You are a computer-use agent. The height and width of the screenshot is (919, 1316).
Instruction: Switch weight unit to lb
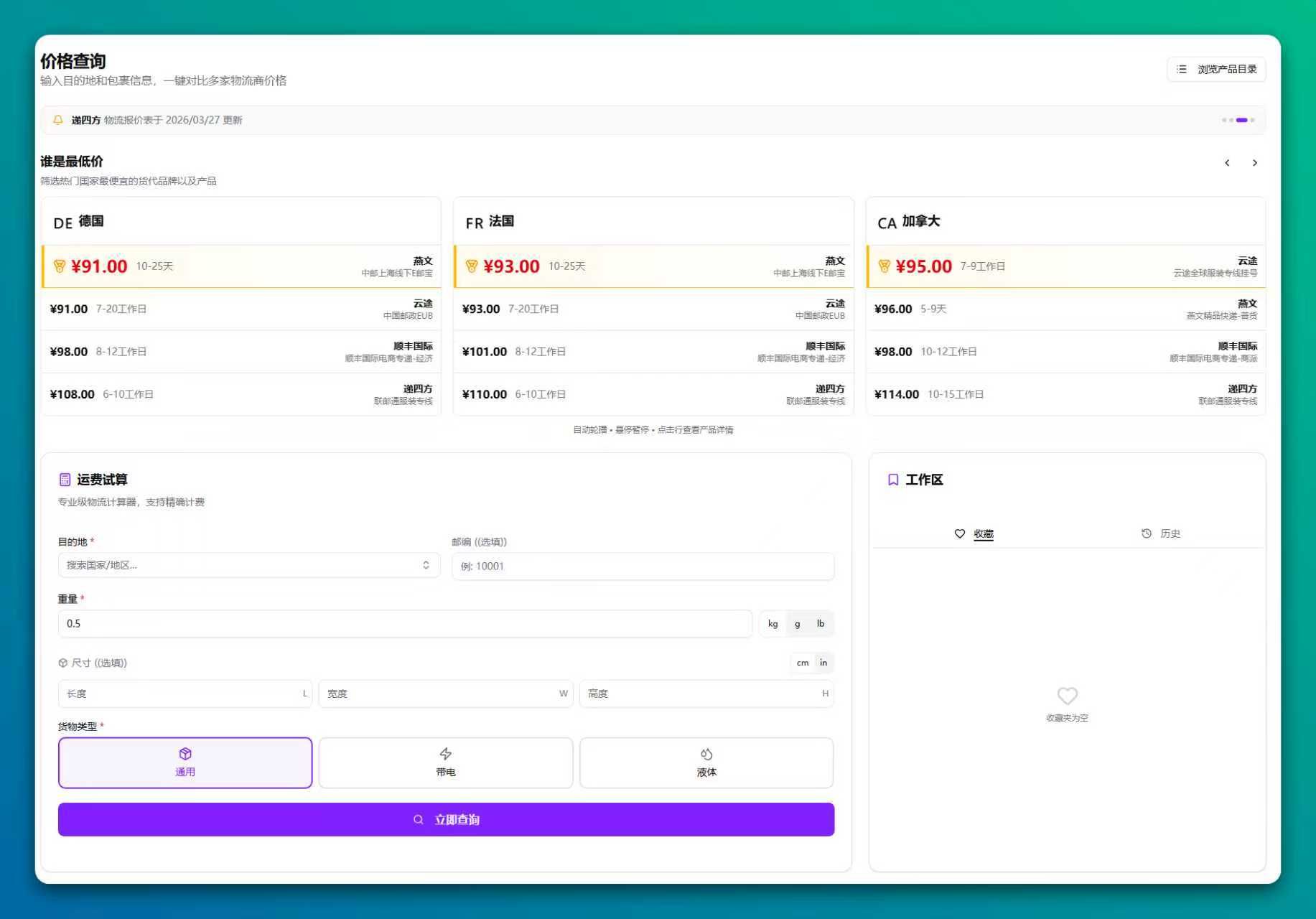820,624
